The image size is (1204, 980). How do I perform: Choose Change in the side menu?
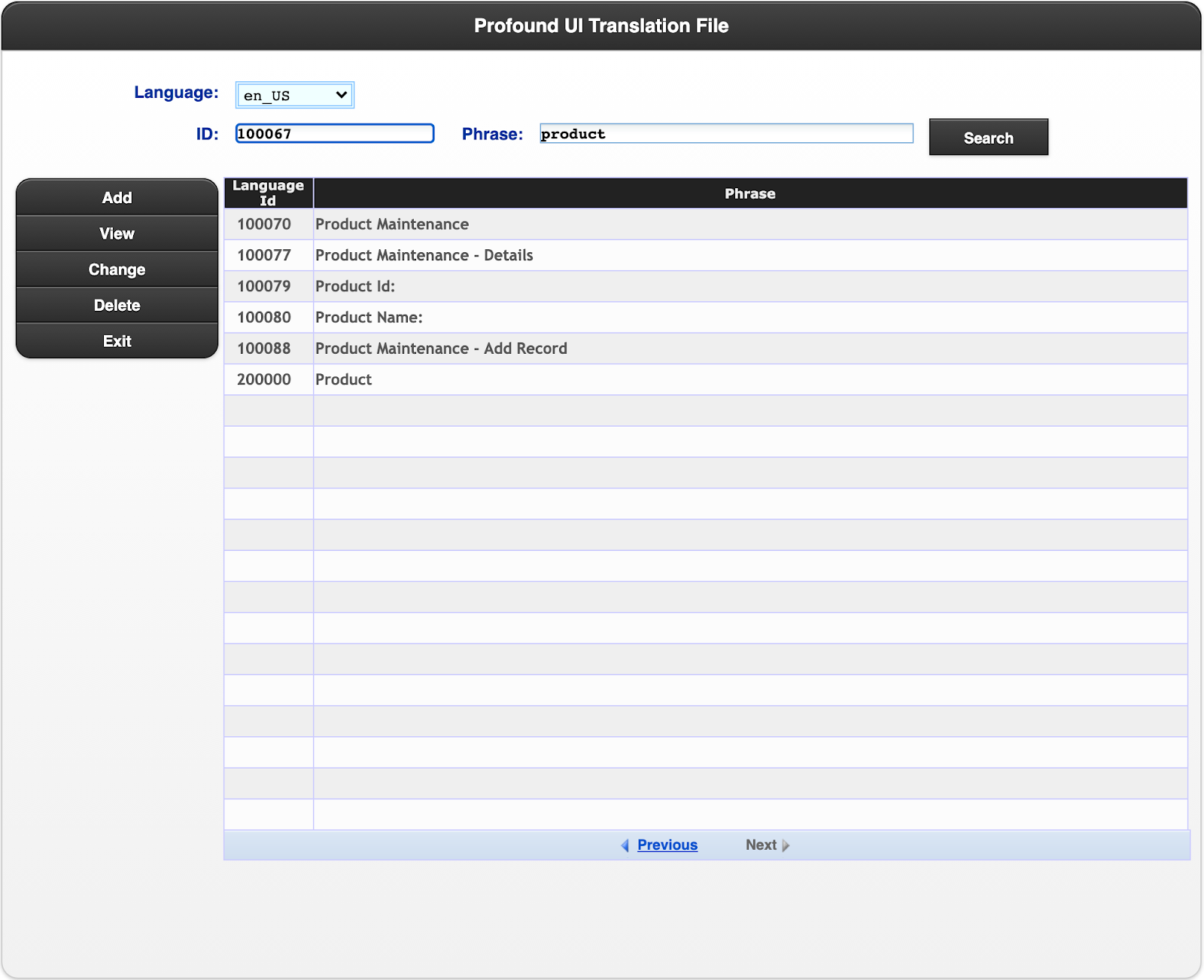tap(117, 269)
